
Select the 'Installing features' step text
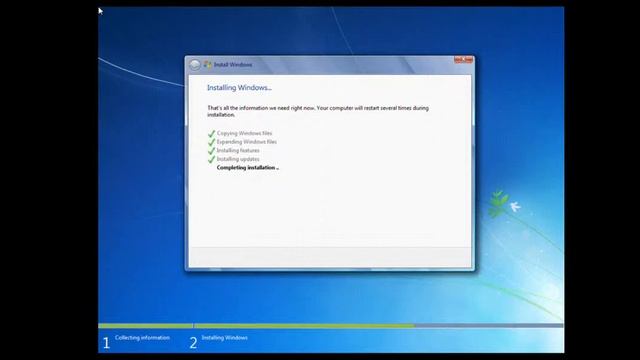pyautogui.click(x=238, y=151)
